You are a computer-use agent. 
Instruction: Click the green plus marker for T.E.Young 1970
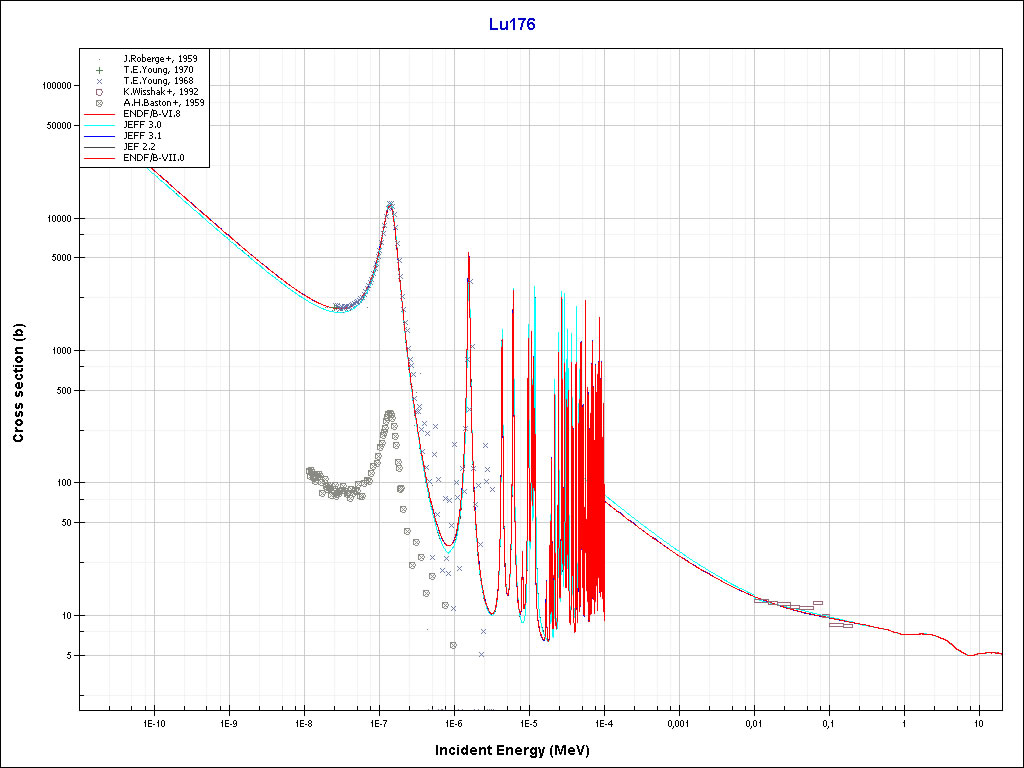(x=99, y=70)
